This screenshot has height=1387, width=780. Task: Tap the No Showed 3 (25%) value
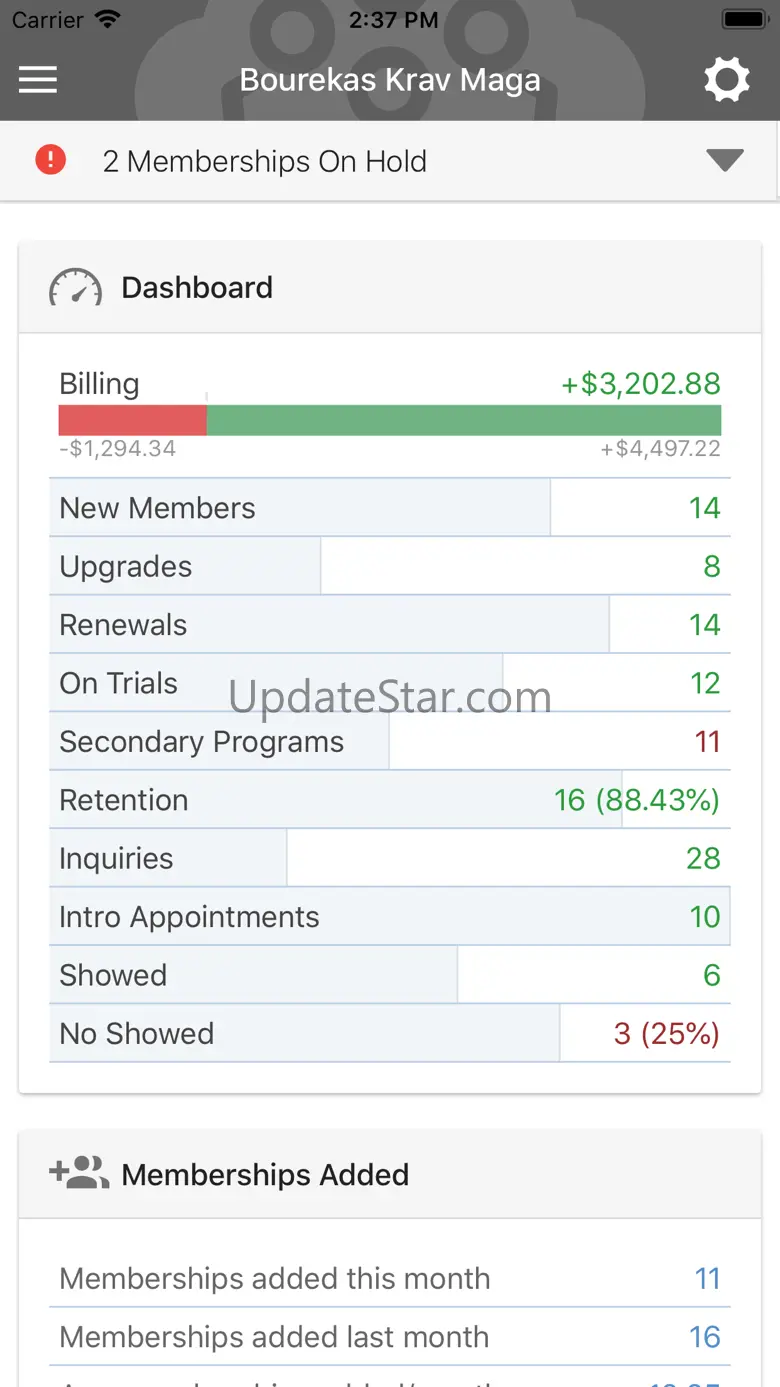666,1033
